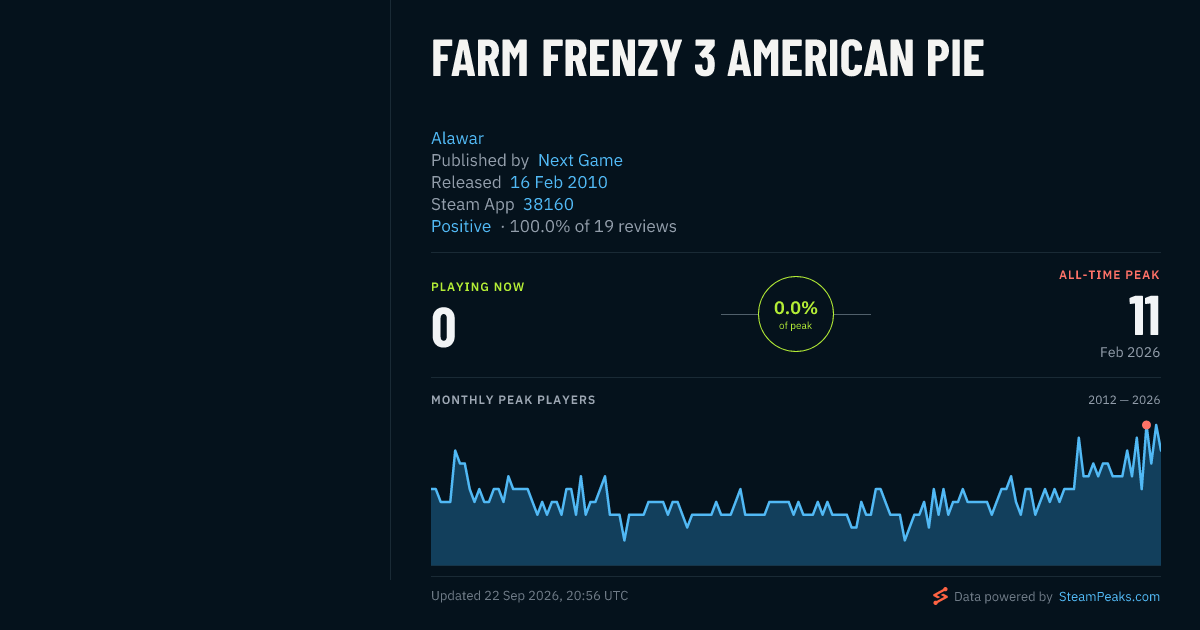
Task: Click the 16 Feb 2010 release date
Action: (559, 182)
